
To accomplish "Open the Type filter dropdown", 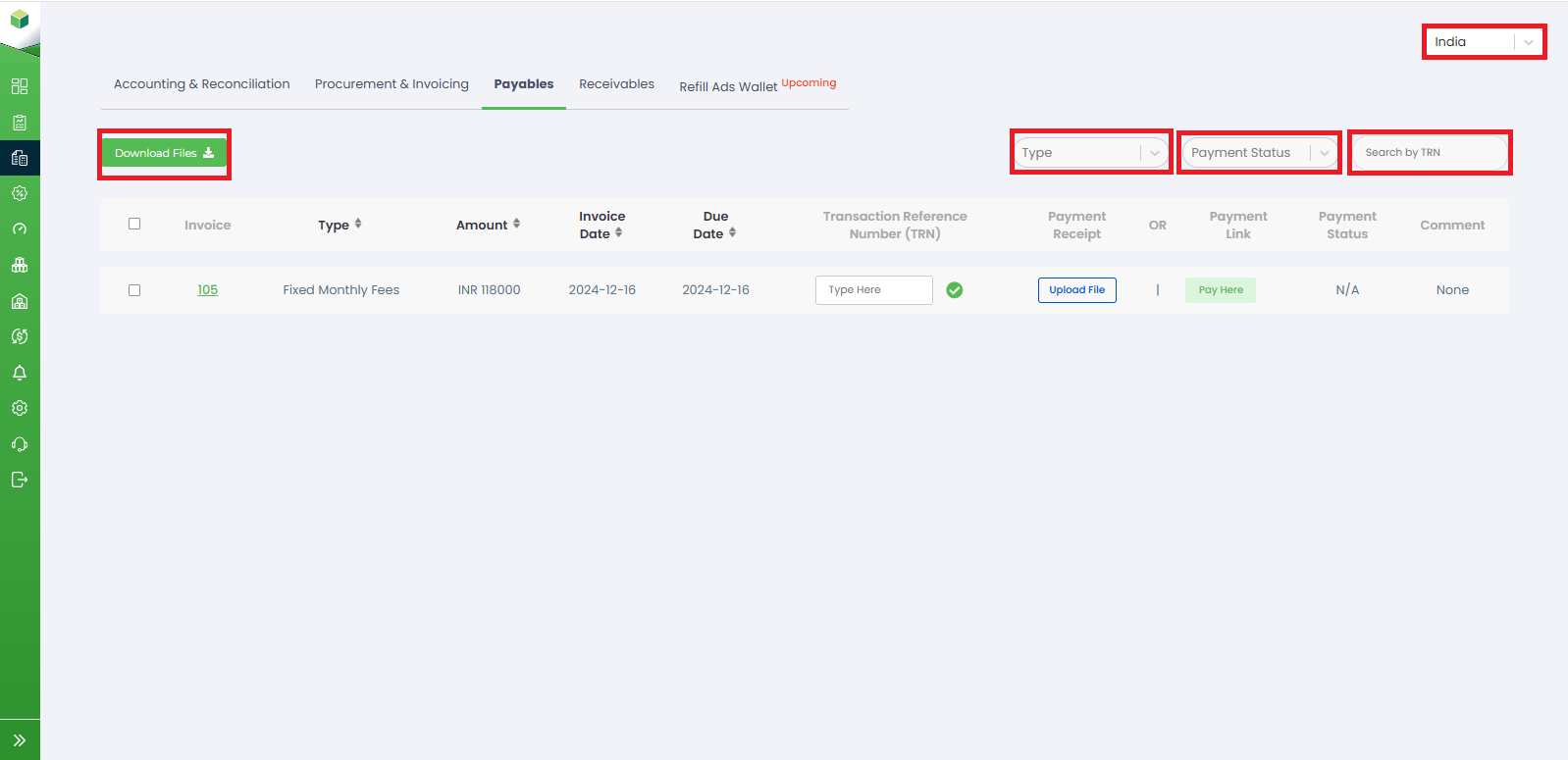I will [1090, 153].
